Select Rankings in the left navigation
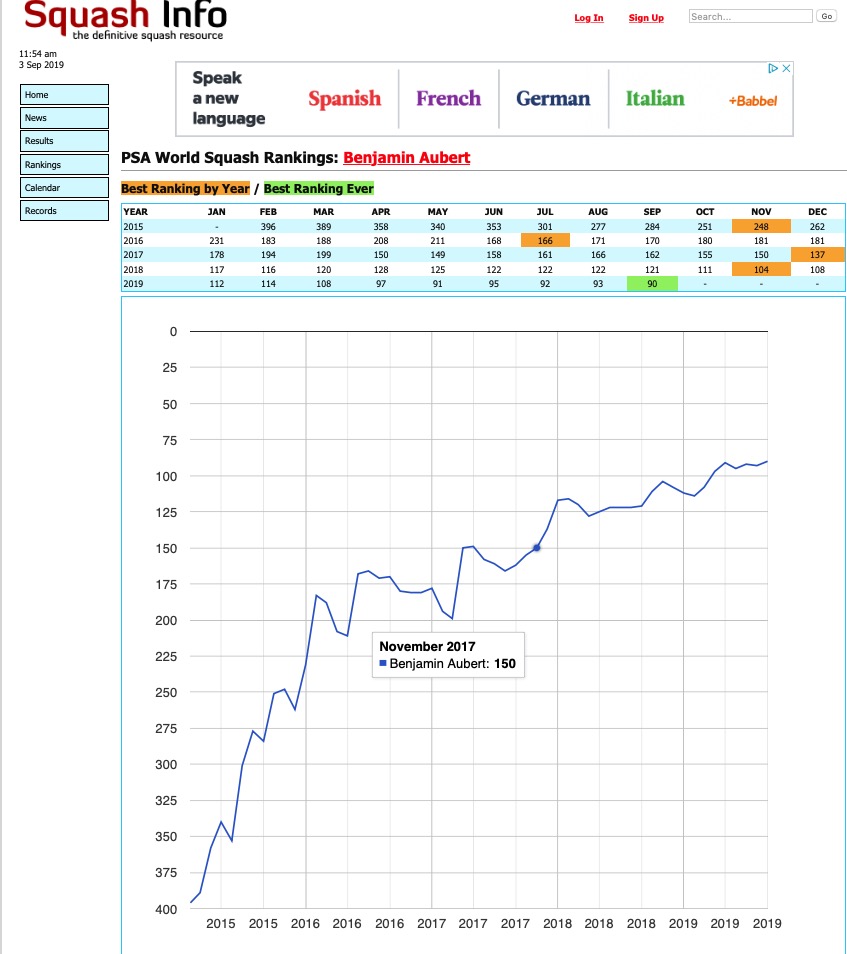The width and height of the screenshot is (847, 954). tap(64, 165)
